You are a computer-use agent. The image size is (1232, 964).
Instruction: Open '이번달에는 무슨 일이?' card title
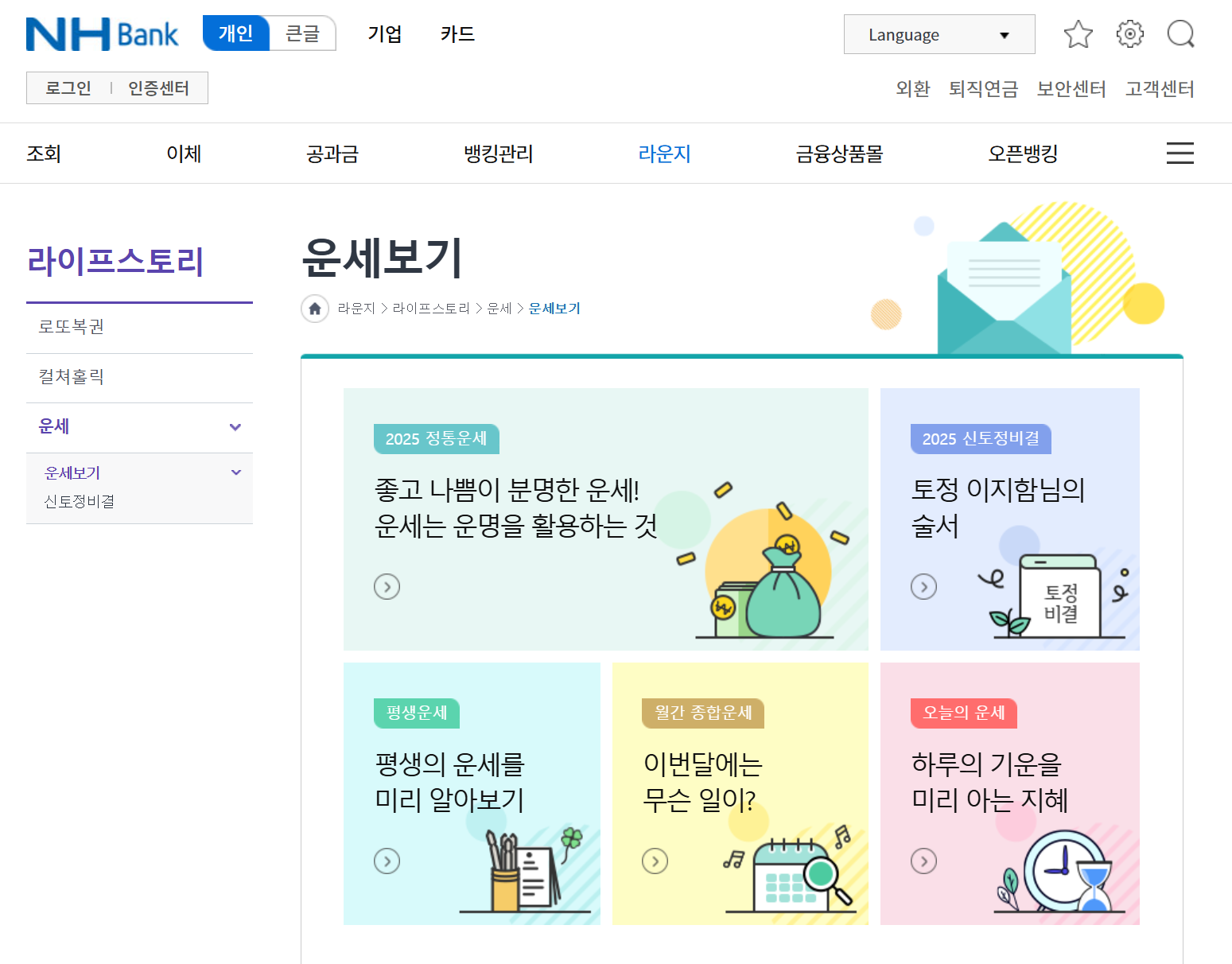click(703, 782)
